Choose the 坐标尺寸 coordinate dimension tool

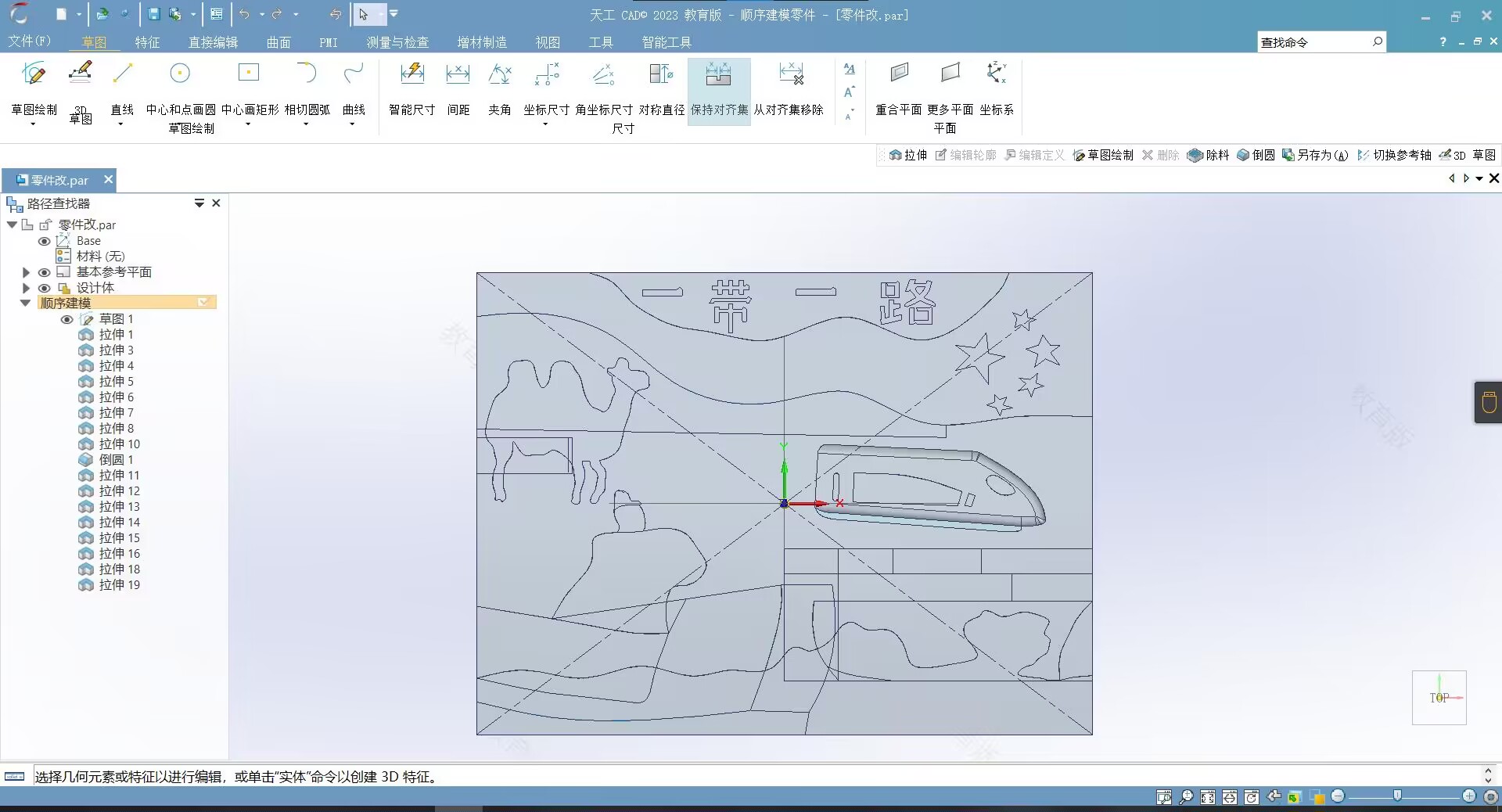pos(546,89)
